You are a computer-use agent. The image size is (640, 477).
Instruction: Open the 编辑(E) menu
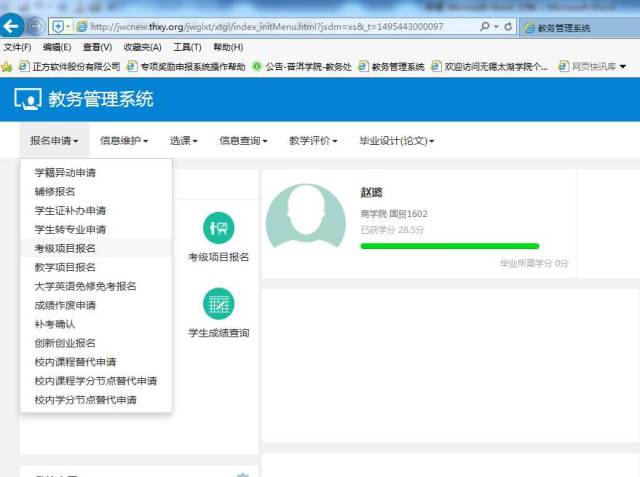(x=57, y=47)
